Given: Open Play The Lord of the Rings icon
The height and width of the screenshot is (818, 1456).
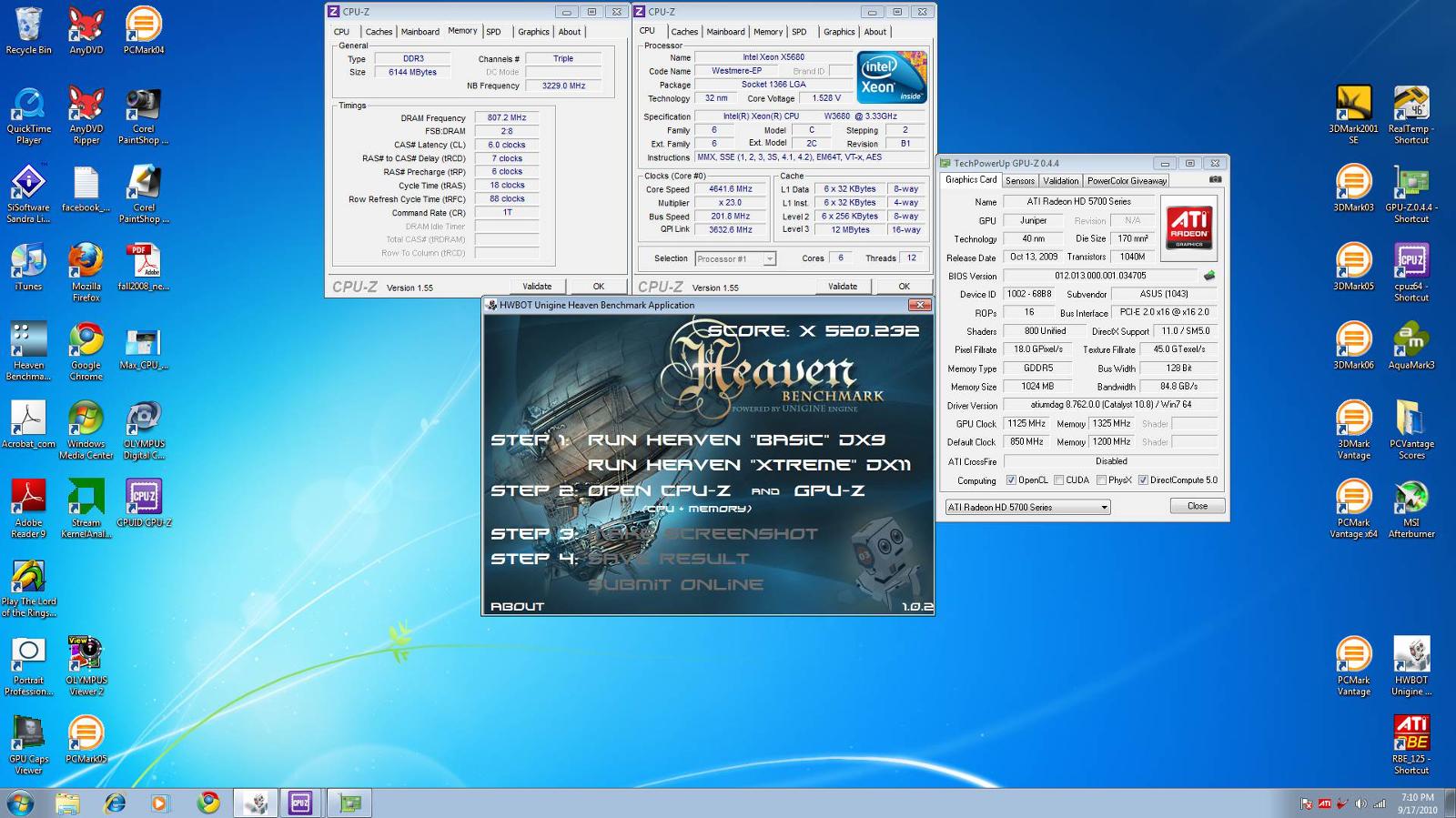Looking at the screenshot, I should [x=28, y=587].
